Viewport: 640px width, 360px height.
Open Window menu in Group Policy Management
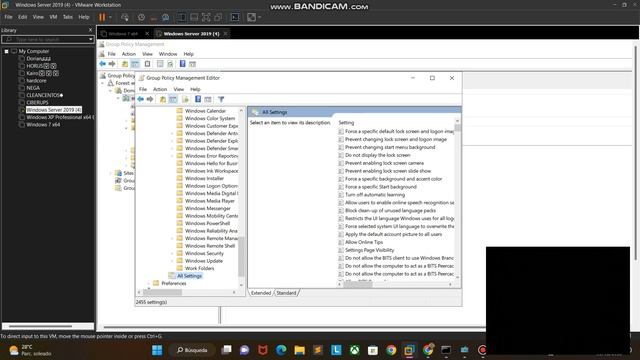(x=168, y=54)
